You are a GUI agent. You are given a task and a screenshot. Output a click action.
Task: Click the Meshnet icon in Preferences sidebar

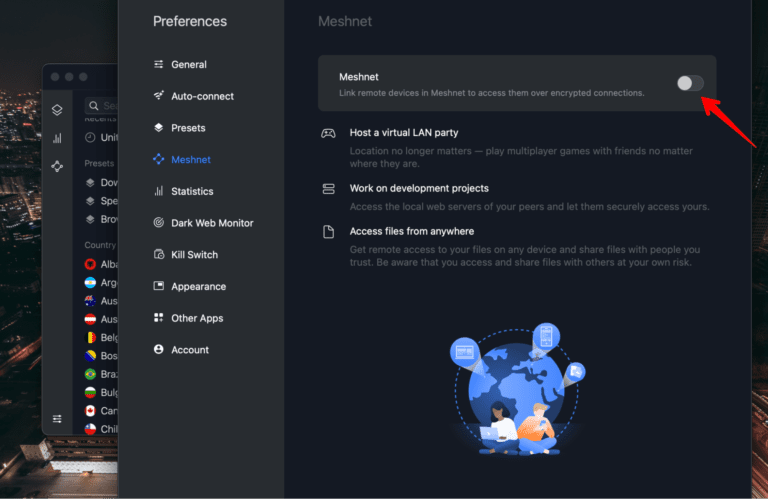[158, 160]
